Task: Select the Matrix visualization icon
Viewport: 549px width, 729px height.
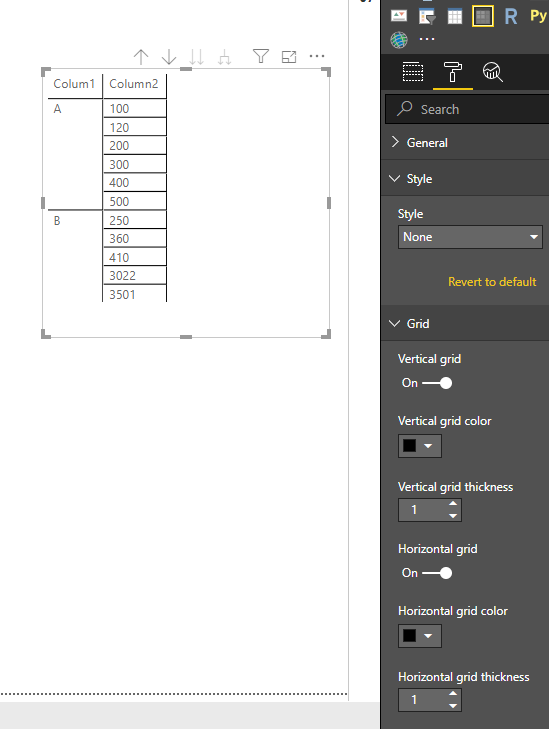Action: pos(483,16)
